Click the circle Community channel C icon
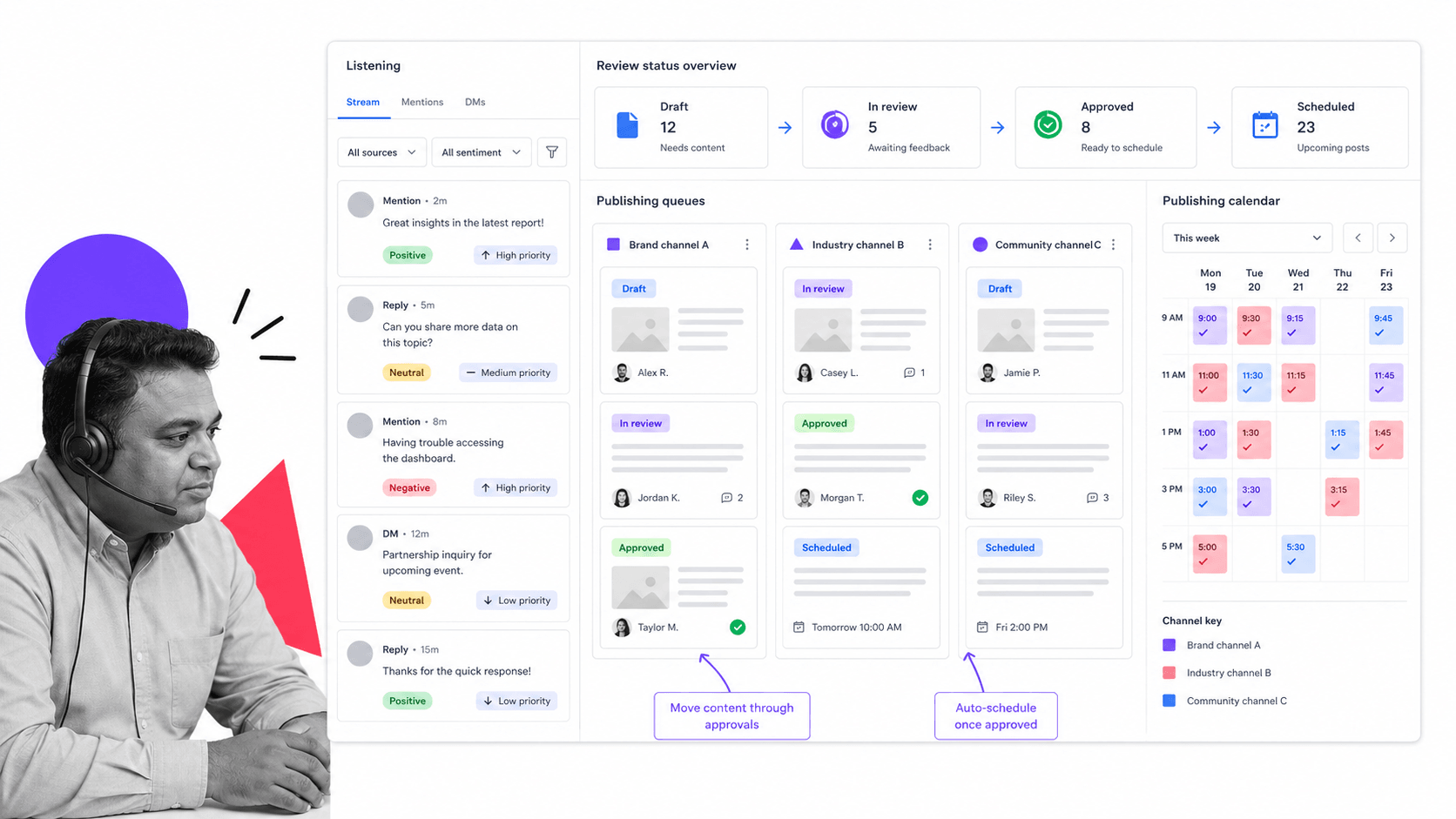1456x819 pixels. 980,245
